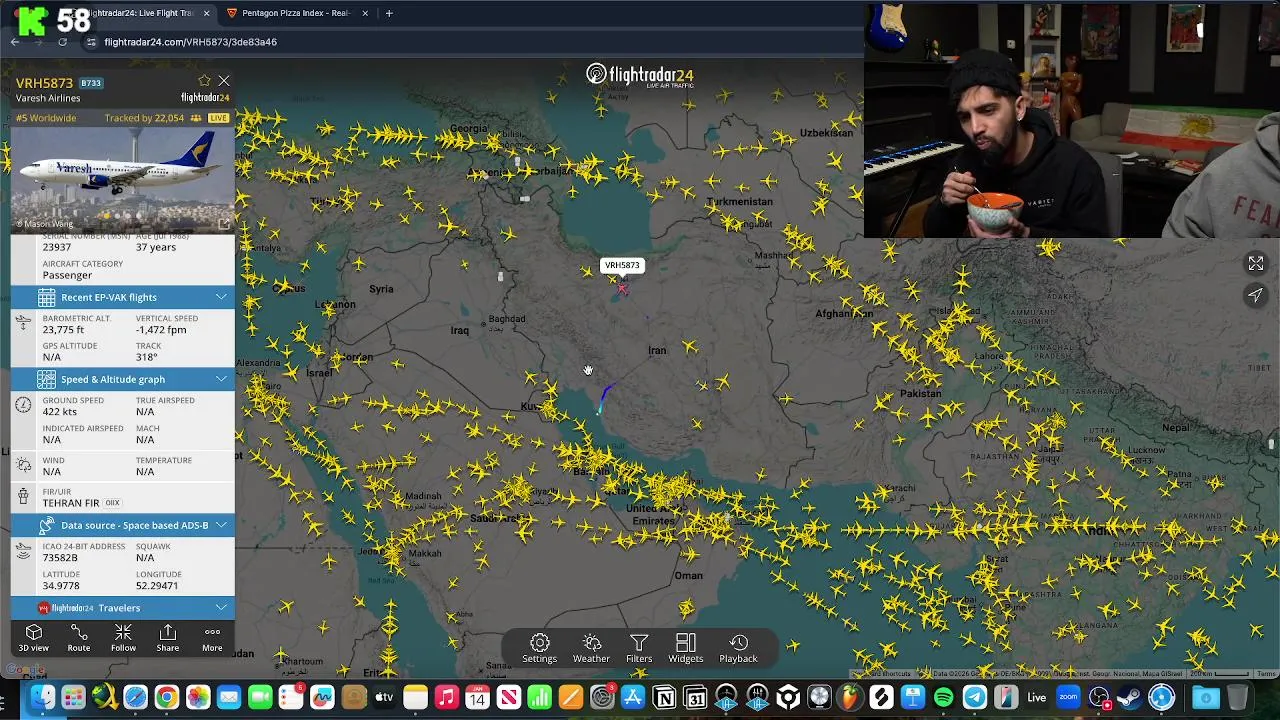This screenshot has height=720, width=1280.
Task: Open aircraft photo in external link
Action: [x=224, y=224]
